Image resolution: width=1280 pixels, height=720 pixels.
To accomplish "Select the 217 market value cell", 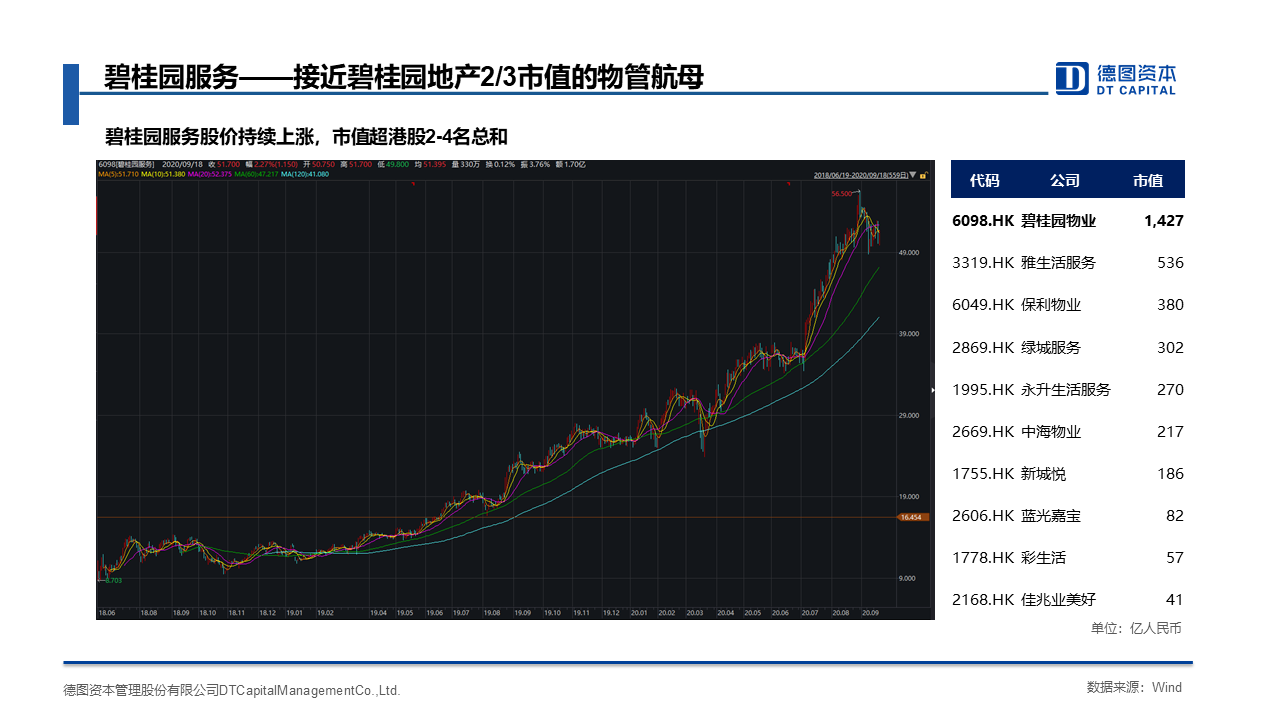I will coord(1170,432).
